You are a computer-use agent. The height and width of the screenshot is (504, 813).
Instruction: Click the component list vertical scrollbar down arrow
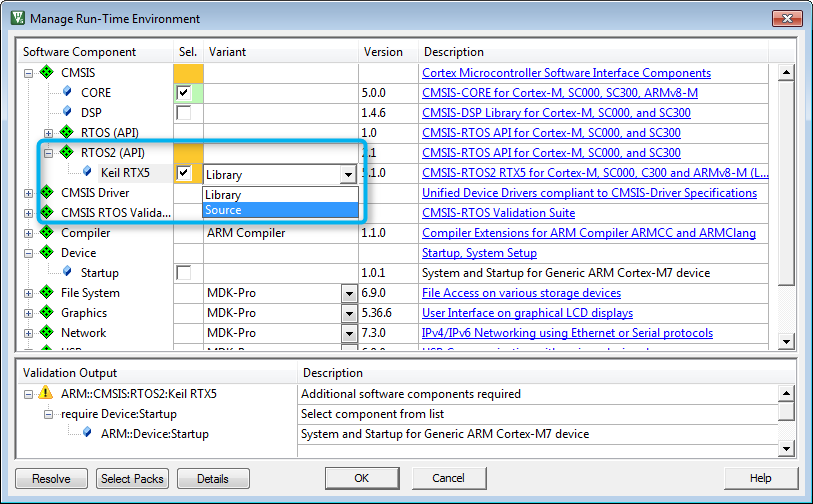point(786,342)
